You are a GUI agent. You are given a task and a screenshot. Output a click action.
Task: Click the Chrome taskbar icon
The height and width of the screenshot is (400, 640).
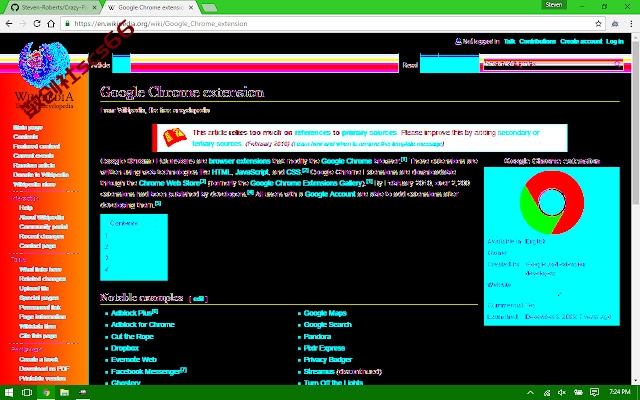[x=46, y=392]
